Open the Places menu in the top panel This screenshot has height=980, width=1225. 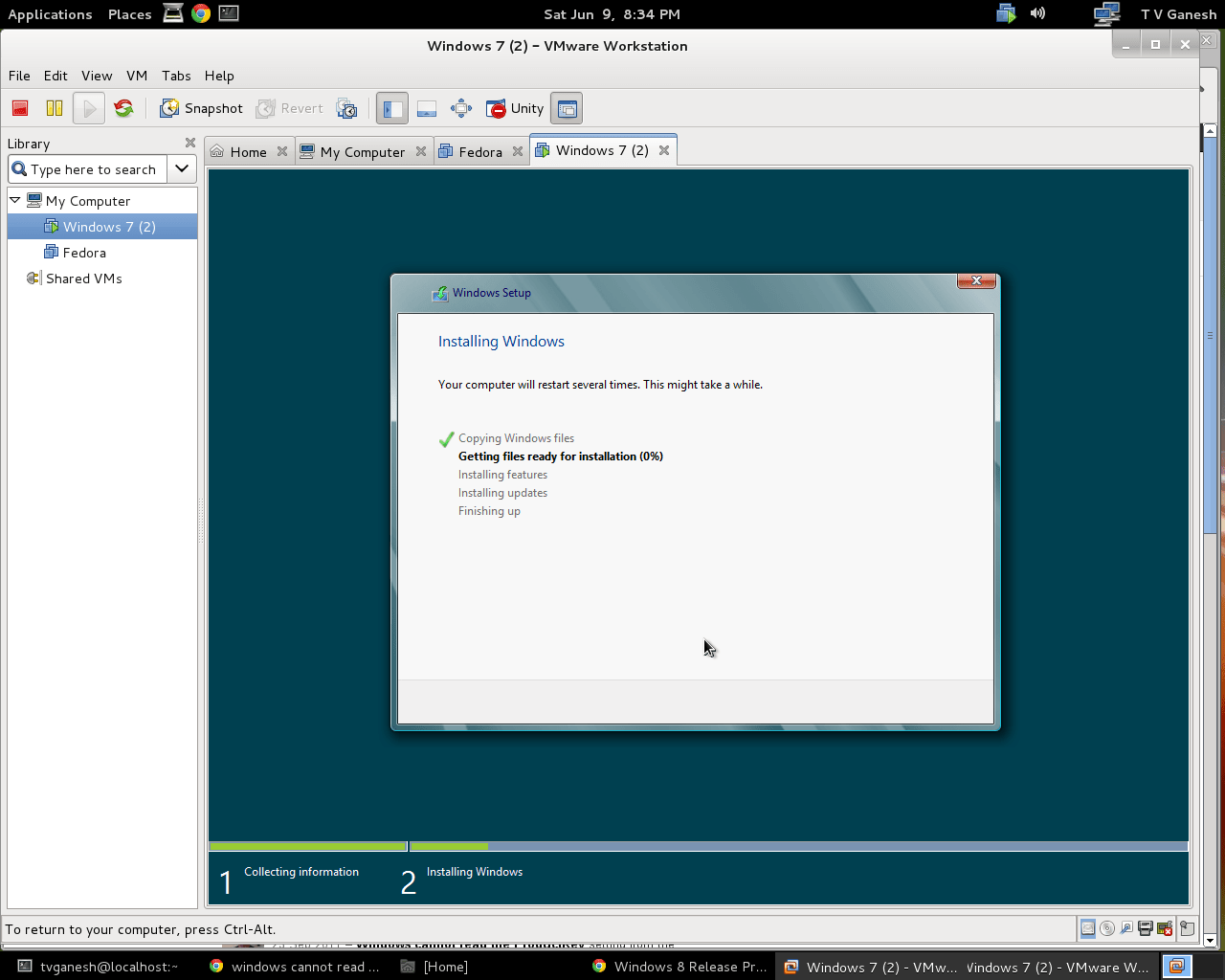[x=130, y=14]
